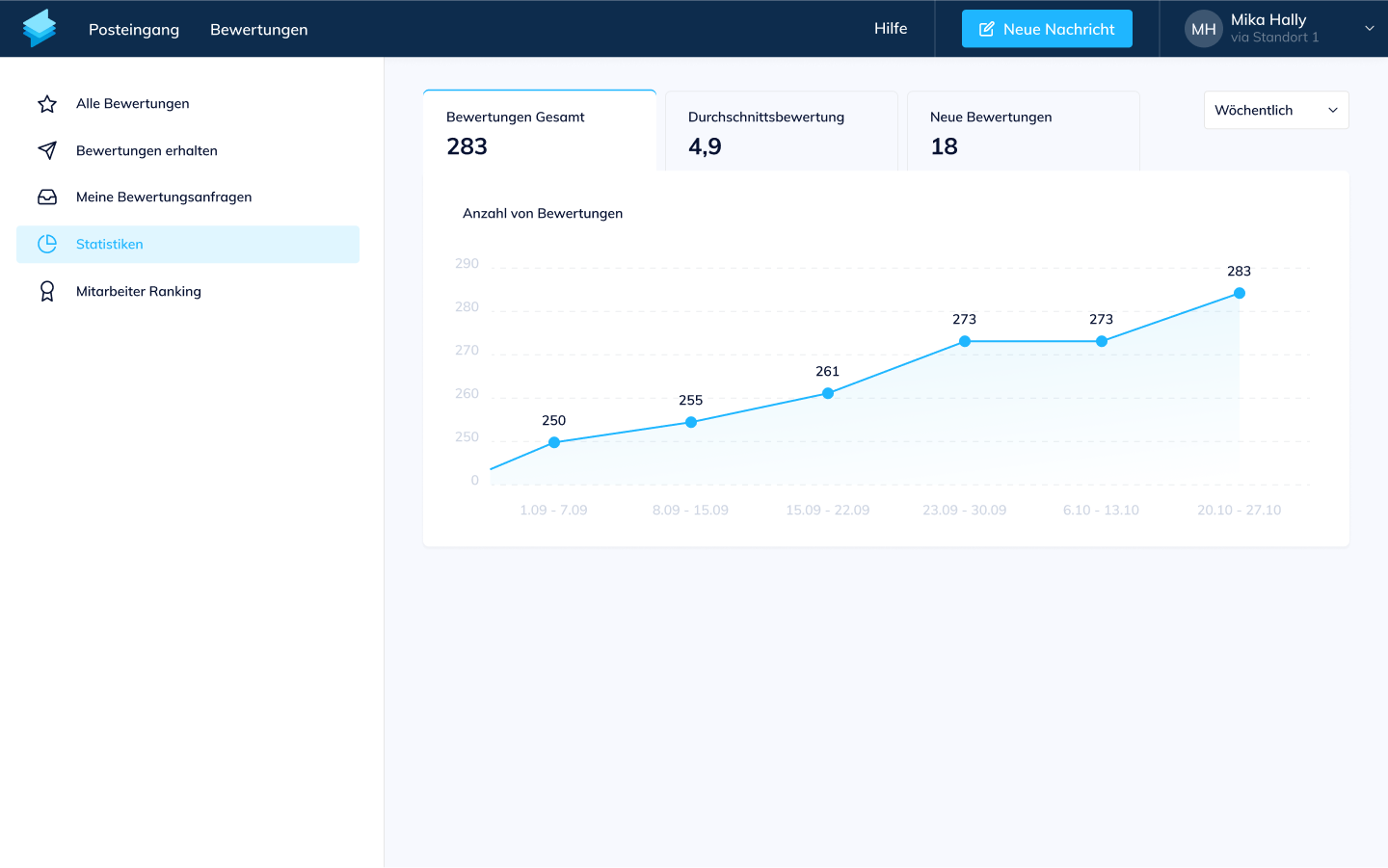The height and width of the screenshot is (868, 1388).
Task: Click the 261 data point on chart
Action: point(828,393)
